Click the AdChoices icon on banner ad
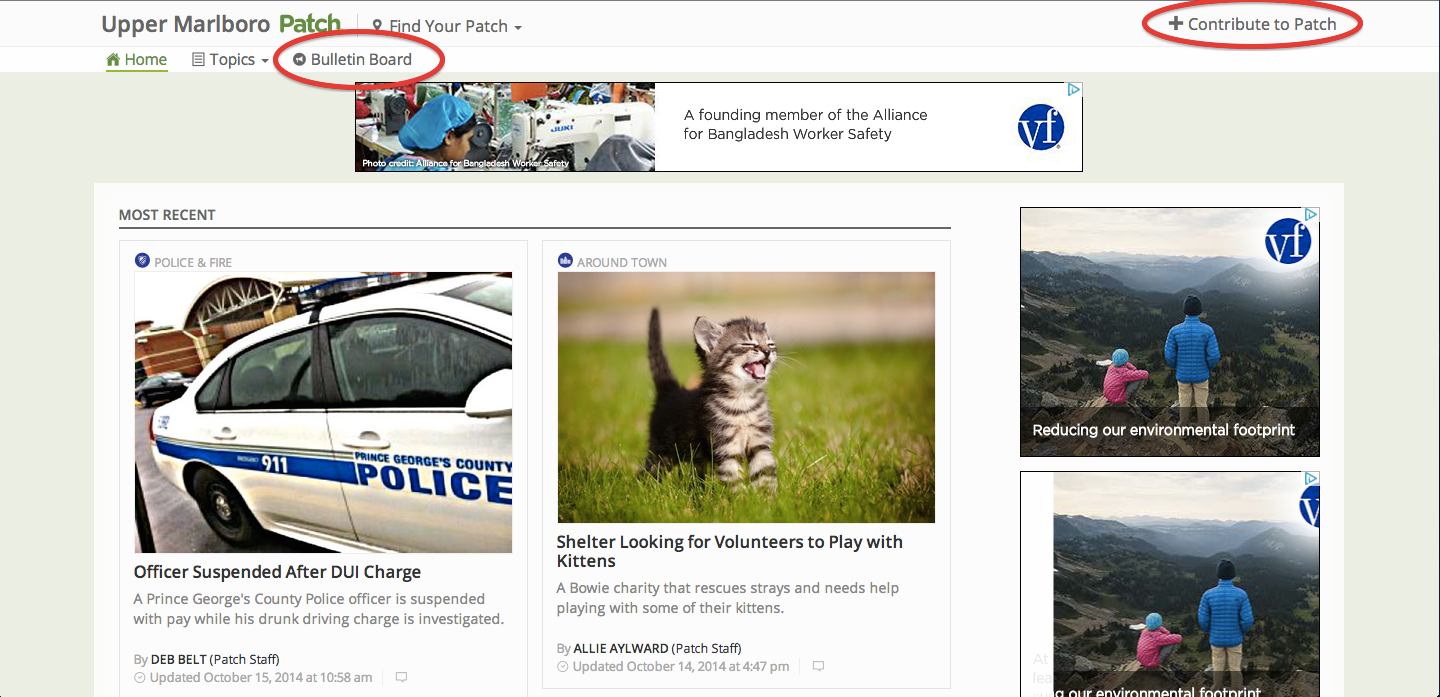The height and width of the screenshot is (697, 1440). 1073,90
